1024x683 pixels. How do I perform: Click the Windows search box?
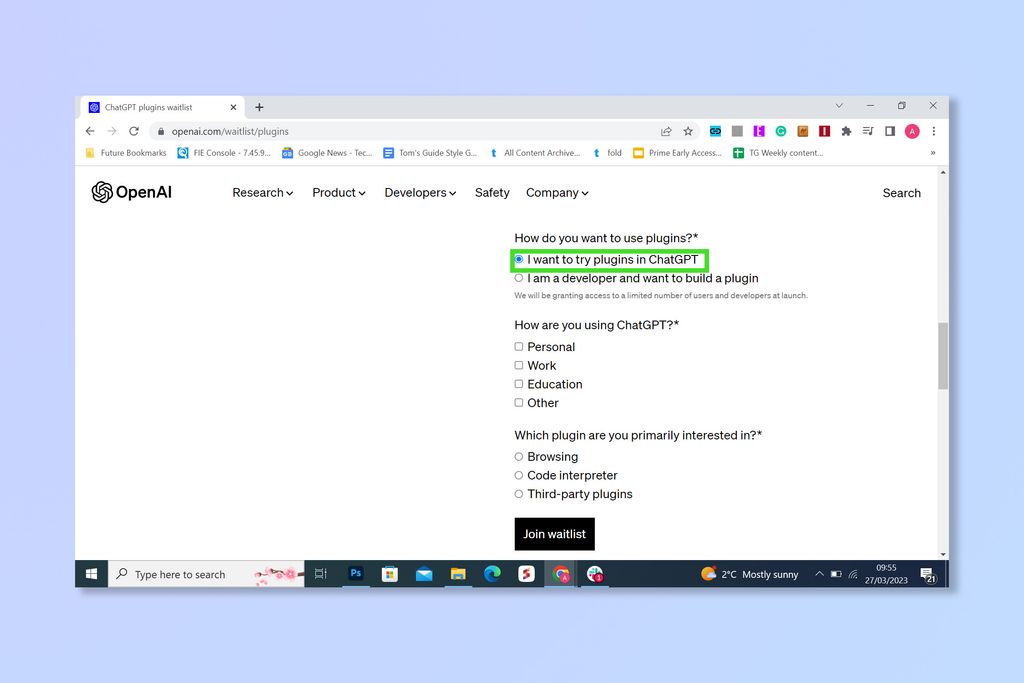click(206, 574)
